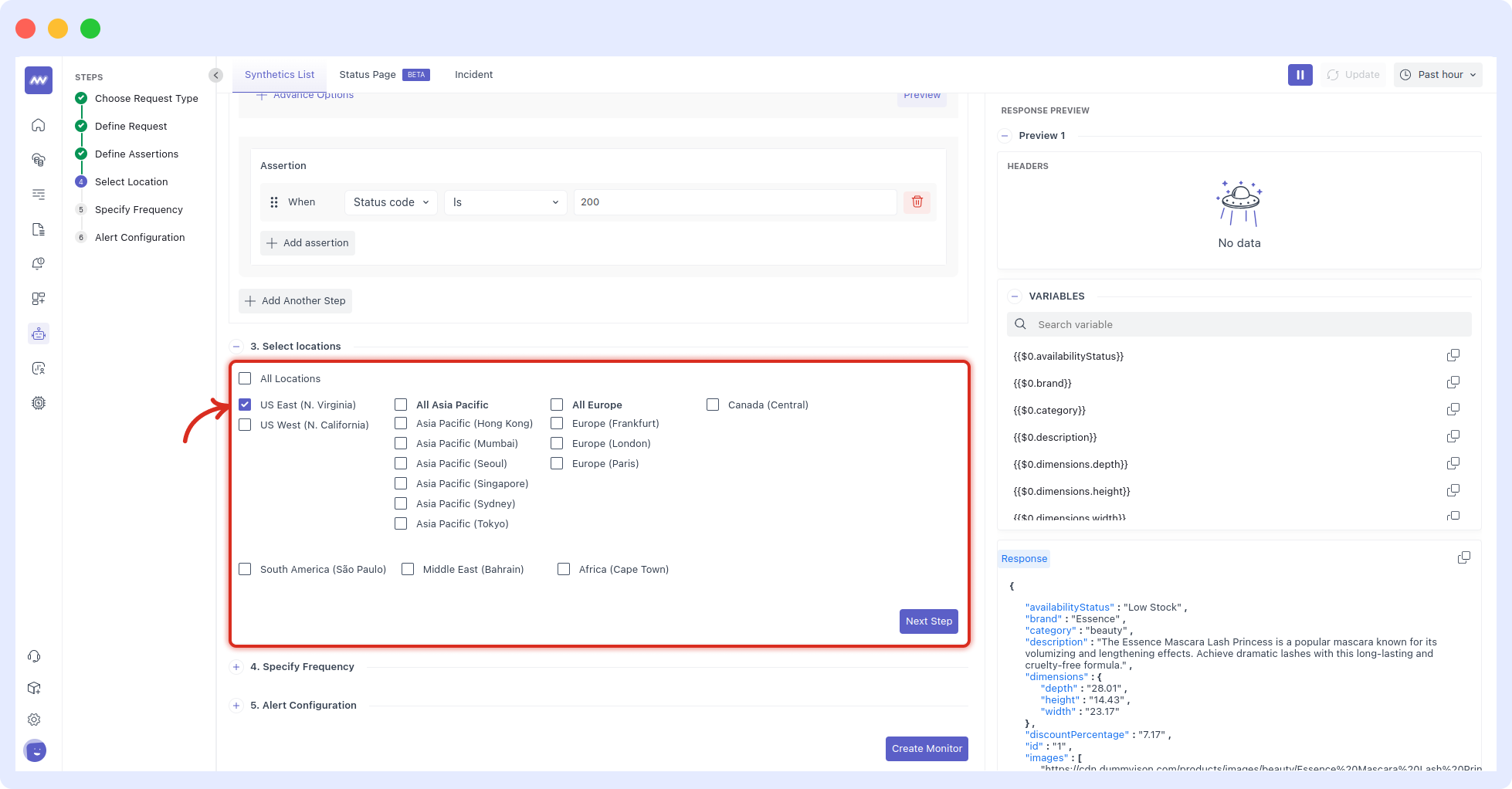
Task: Copy the {{$0.brand}} variable
Action: (1453, 383)
